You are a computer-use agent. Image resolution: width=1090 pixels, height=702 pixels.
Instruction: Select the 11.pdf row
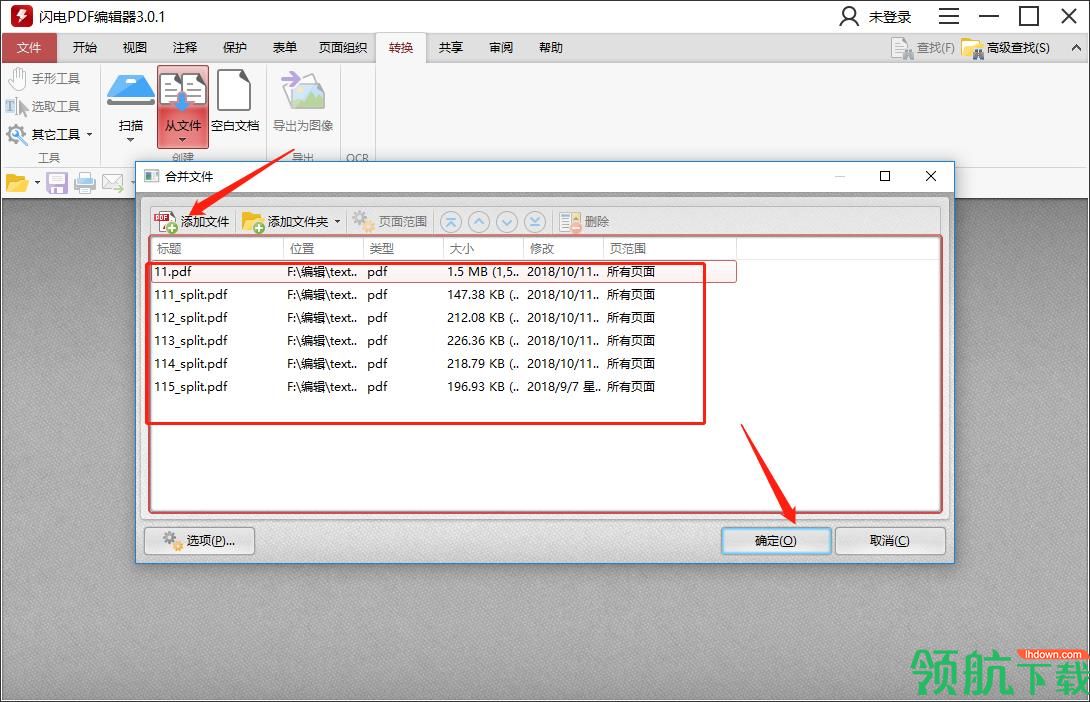[444, 272]
